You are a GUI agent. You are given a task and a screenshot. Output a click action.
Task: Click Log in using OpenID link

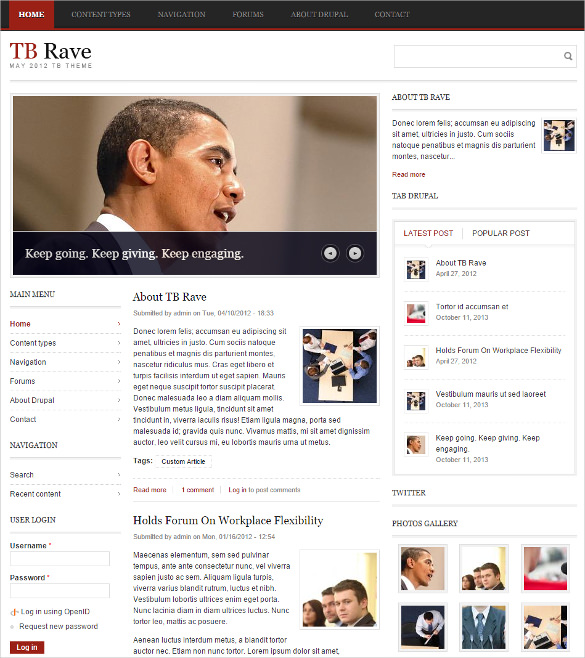coord(55,611)
